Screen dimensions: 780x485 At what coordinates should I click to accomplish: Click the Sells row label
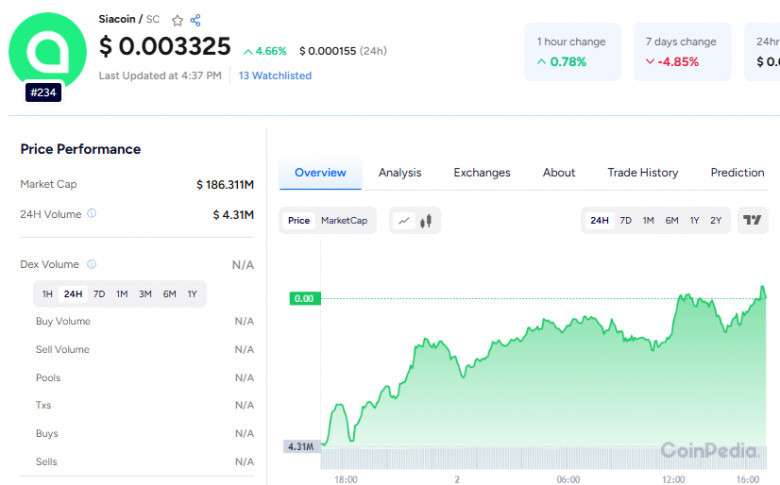click(46, 462)
